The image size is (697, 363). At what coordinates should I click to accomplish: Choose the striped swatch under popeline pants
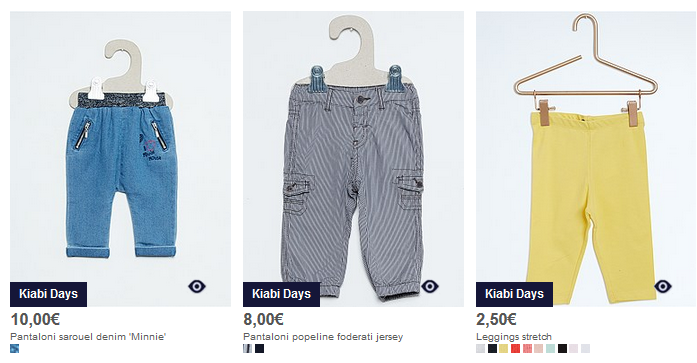[248, 349]
